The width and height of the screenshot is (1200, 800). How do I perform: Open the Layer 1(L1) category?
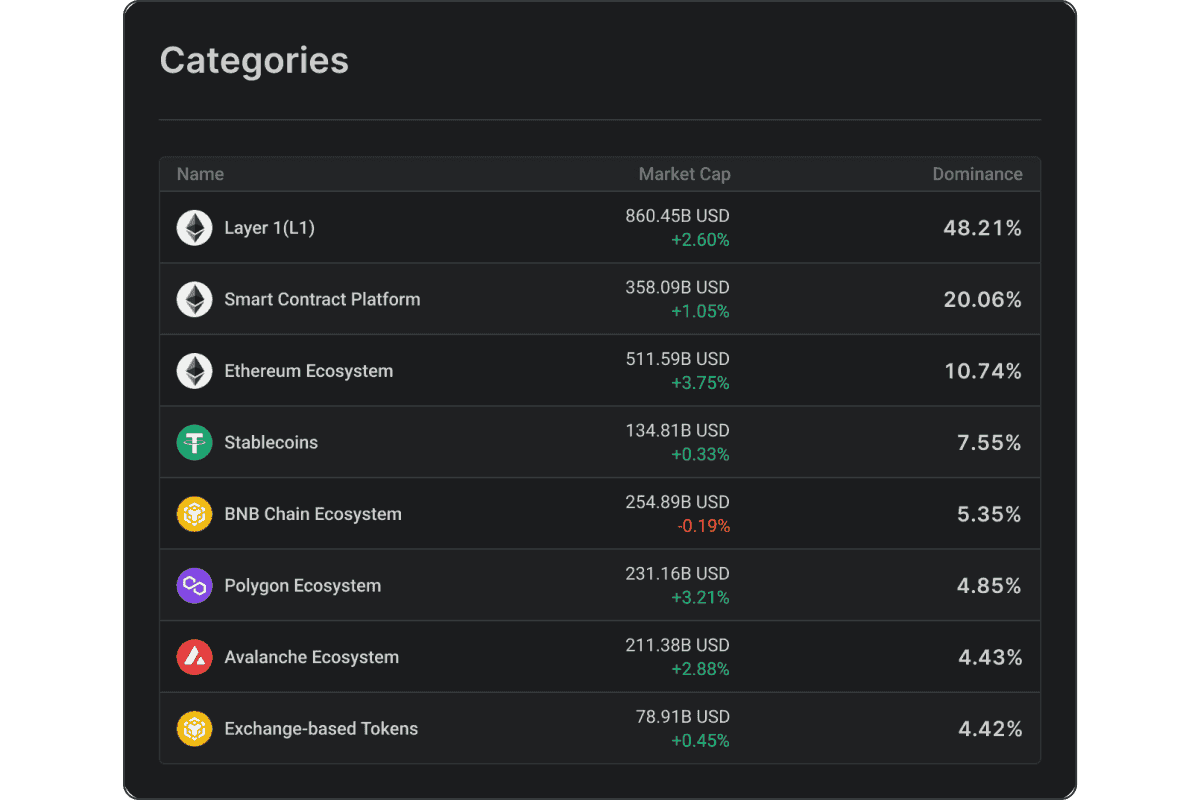tap(269, 228)
